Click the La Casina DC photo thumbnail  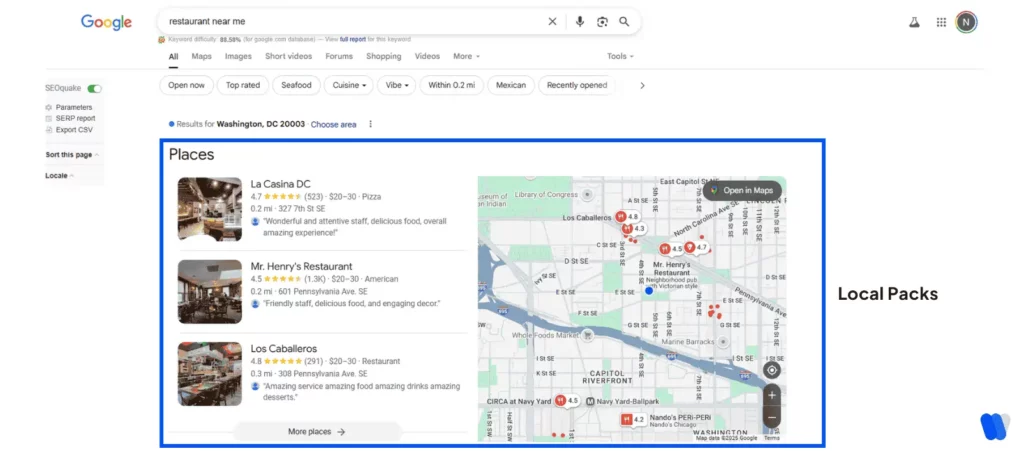[x=210, y=210]
